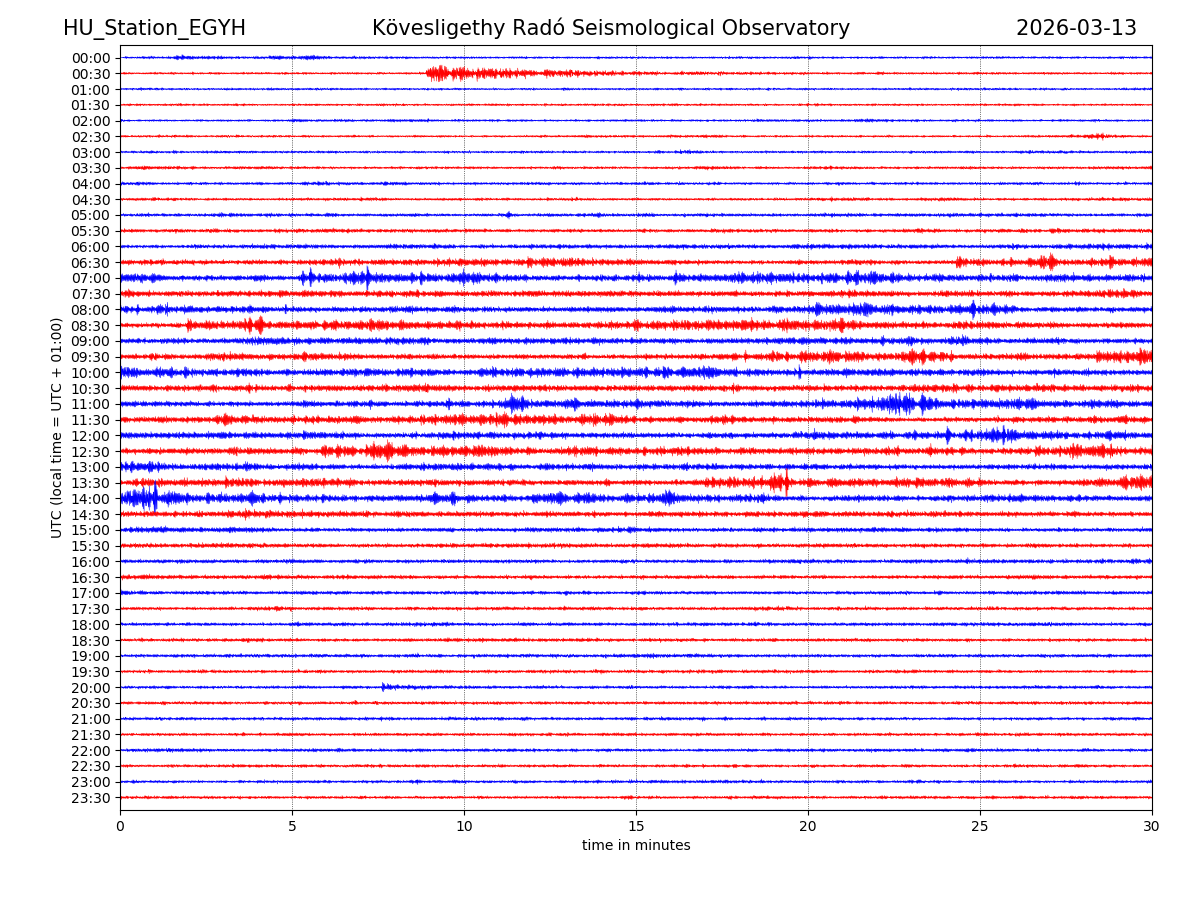This screenshot has height=900, width=1200.
Task: Select the 2026-03-13 date text
Action: (1076, 28)
